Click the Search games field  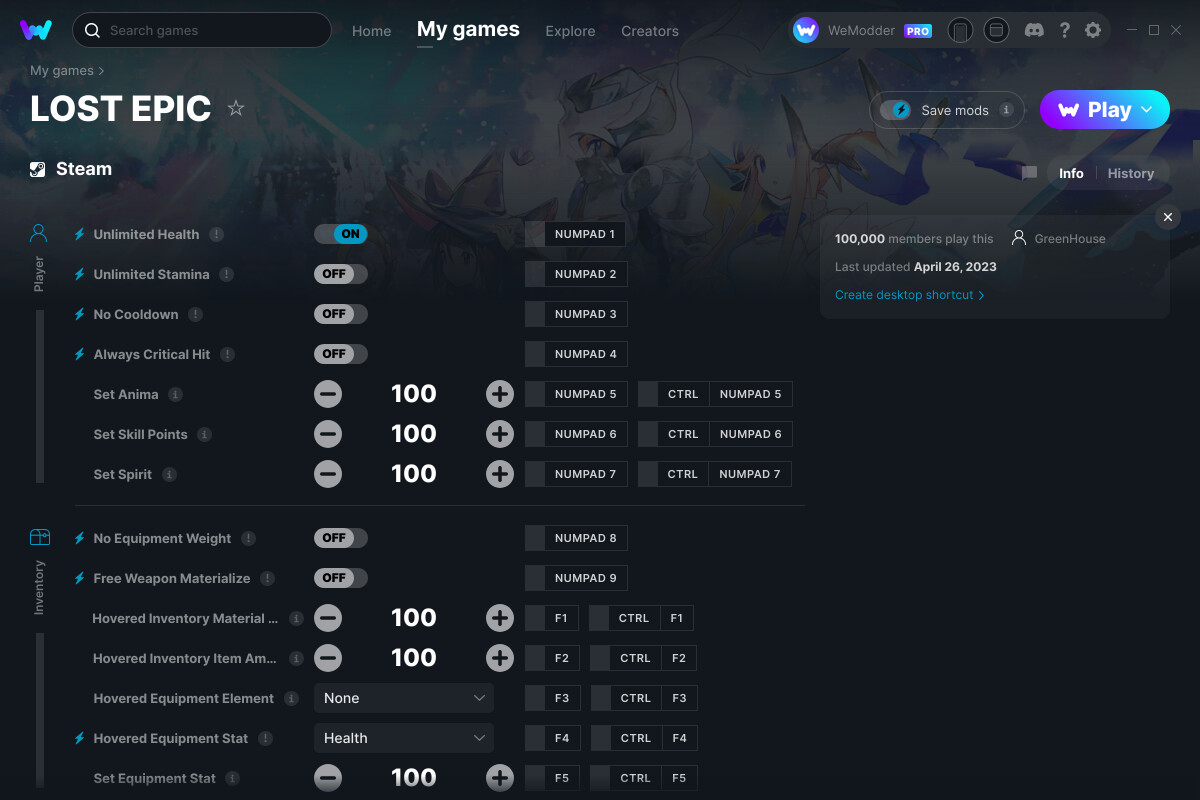202,30
